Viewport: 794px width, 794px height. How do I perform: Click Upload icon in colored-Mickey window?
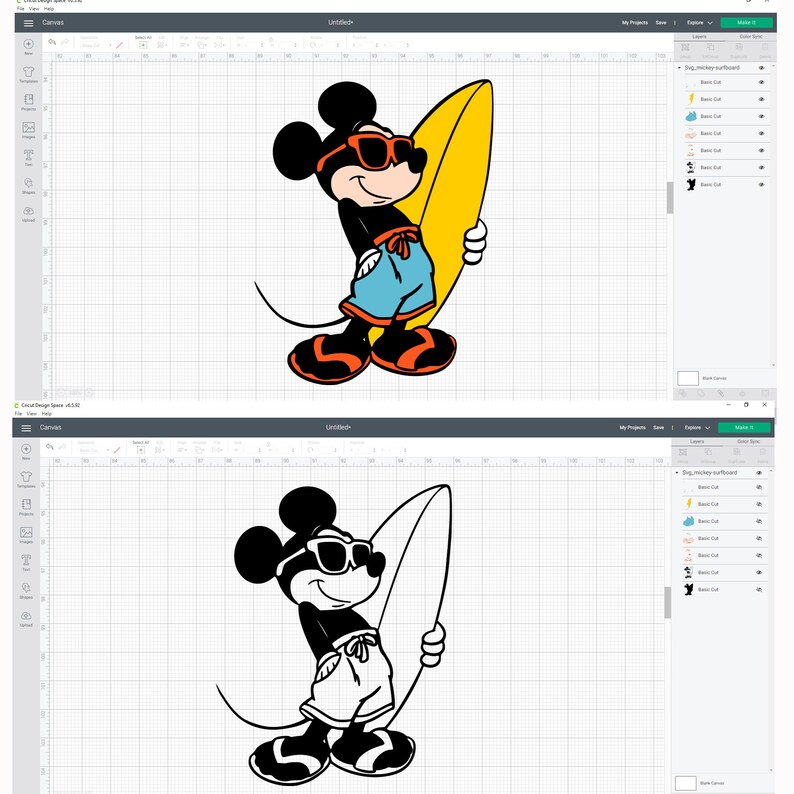coord(28,213)
